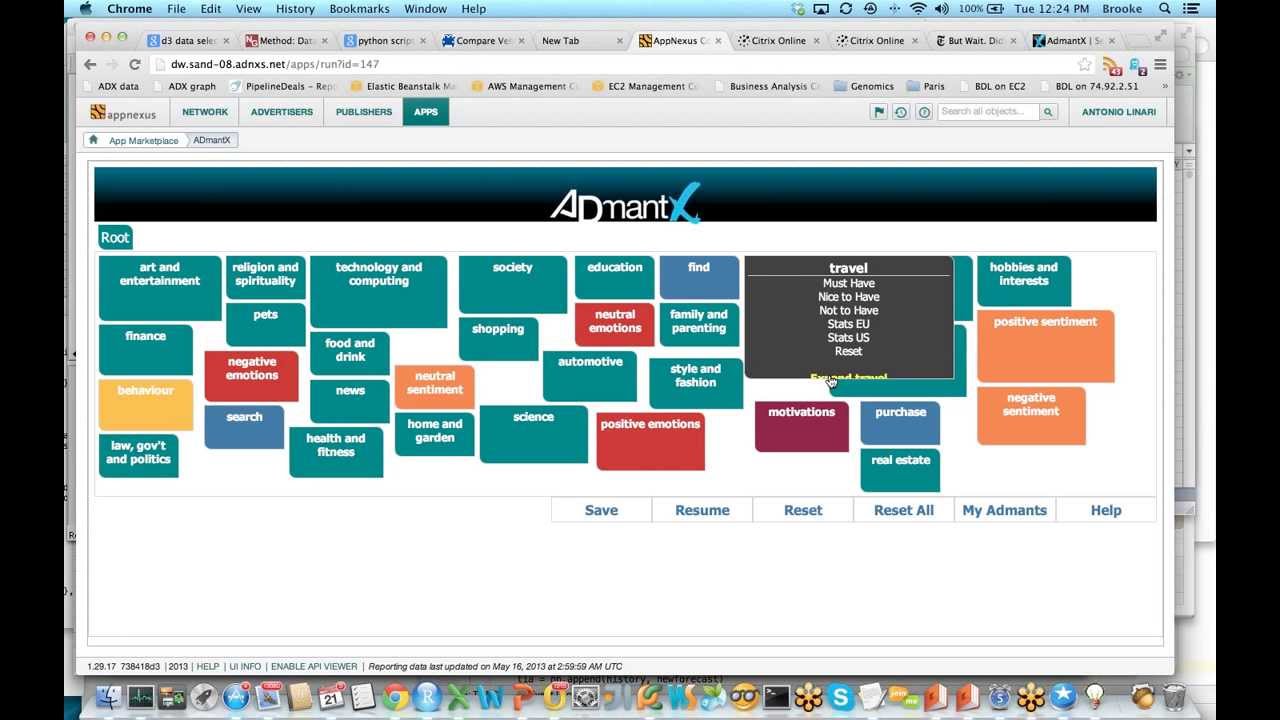1280x720 pixels.
Task: Bookmark this page with the star icon
Action: pyautogui.click(x=1085, y=65)
